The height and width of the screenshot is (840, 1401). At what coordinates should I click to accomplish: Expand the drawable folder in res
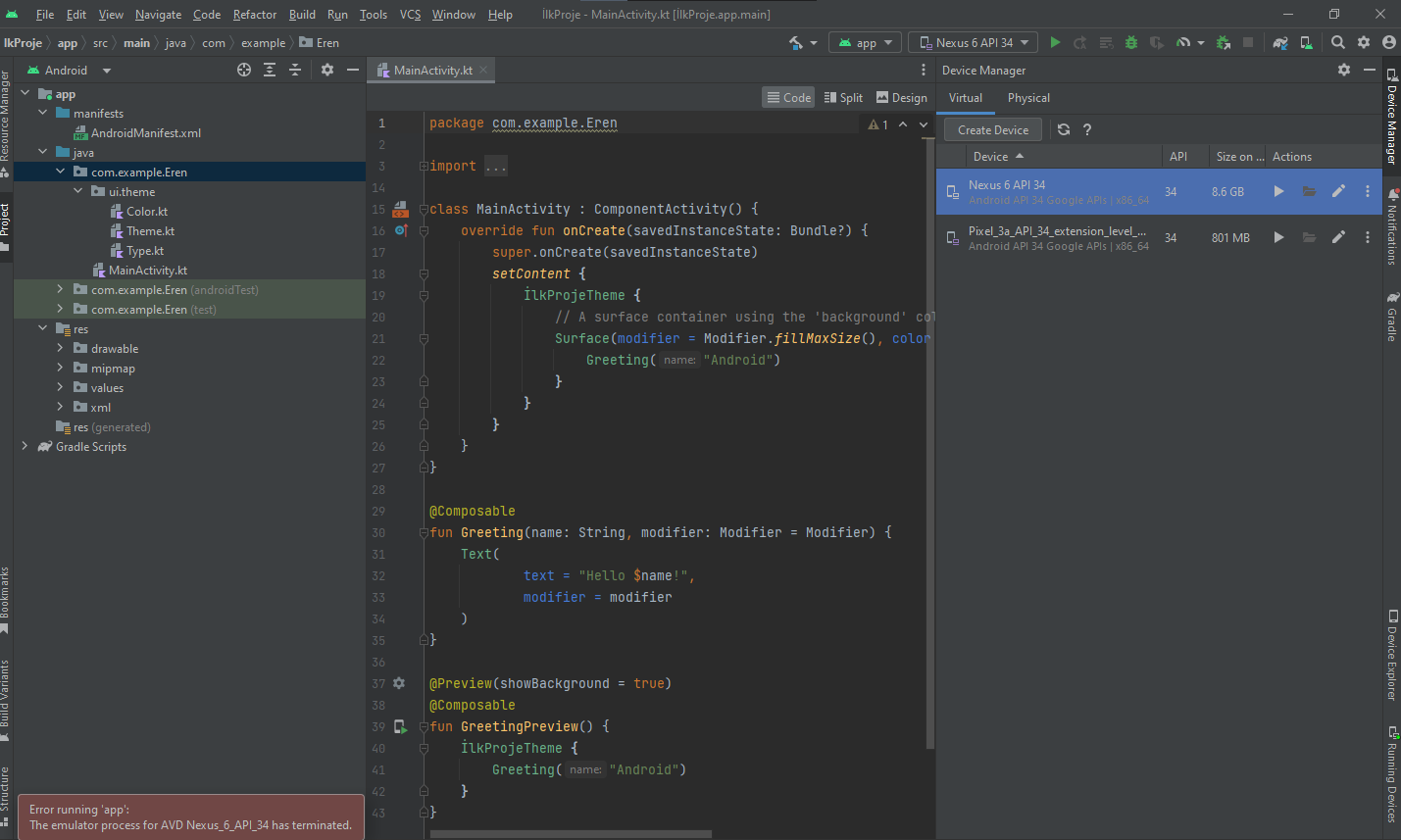click(x=60, y=348)
